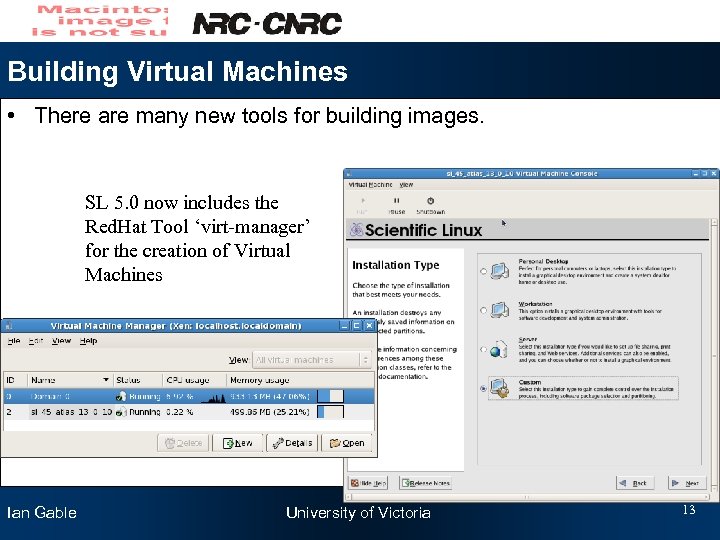Click the Hide Help button in the installer

[x=368, y=483]
